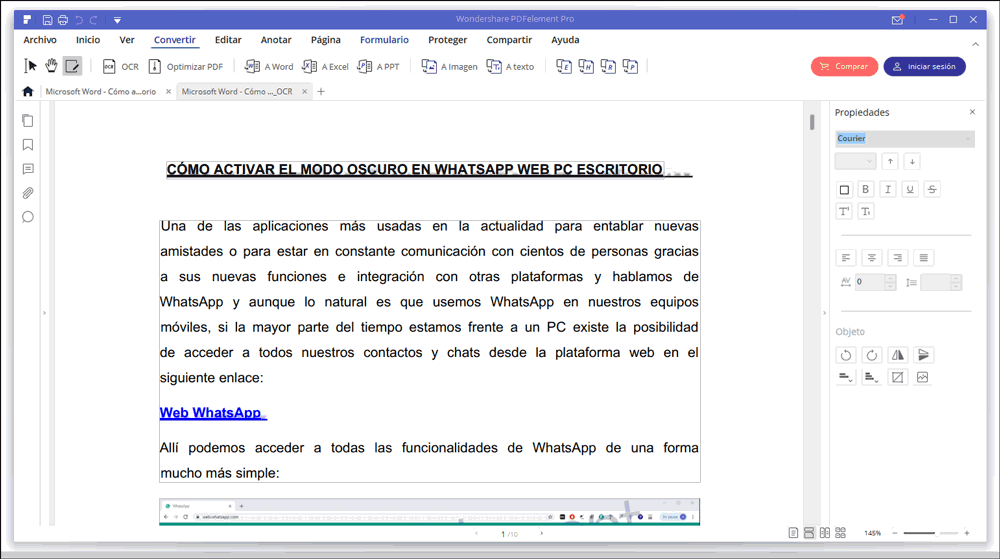This screenshot has width=1000, height=559.
Task: Open the font color box
Action: pyautogui.click(x=844, y=189)
